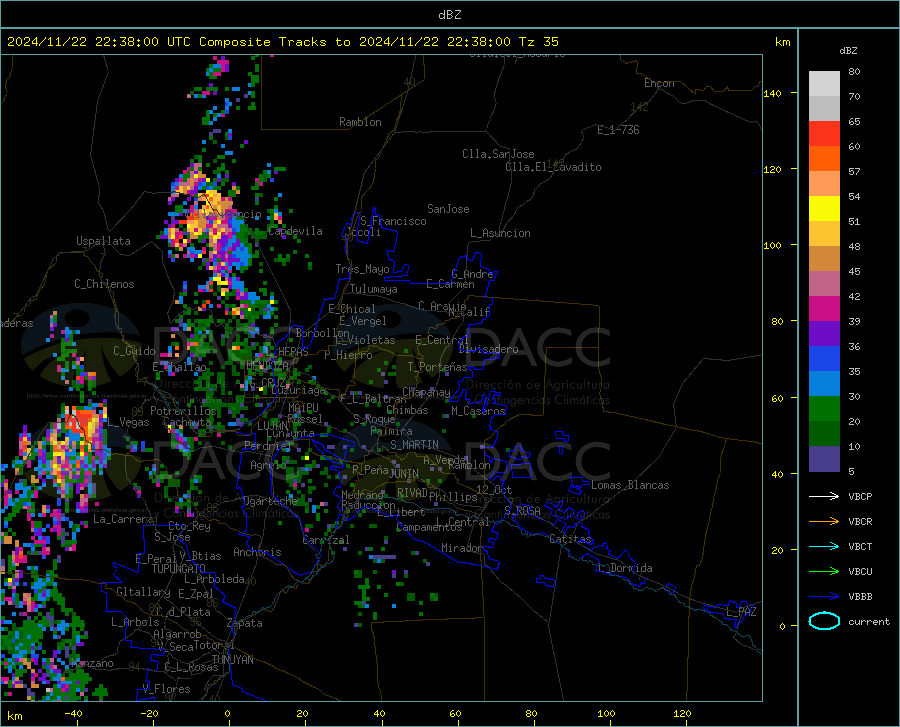The height and width of the screenshot is (727, 900).
Task: Select the green 20 dBZ color swatch
Action: [x=824, y=409]
